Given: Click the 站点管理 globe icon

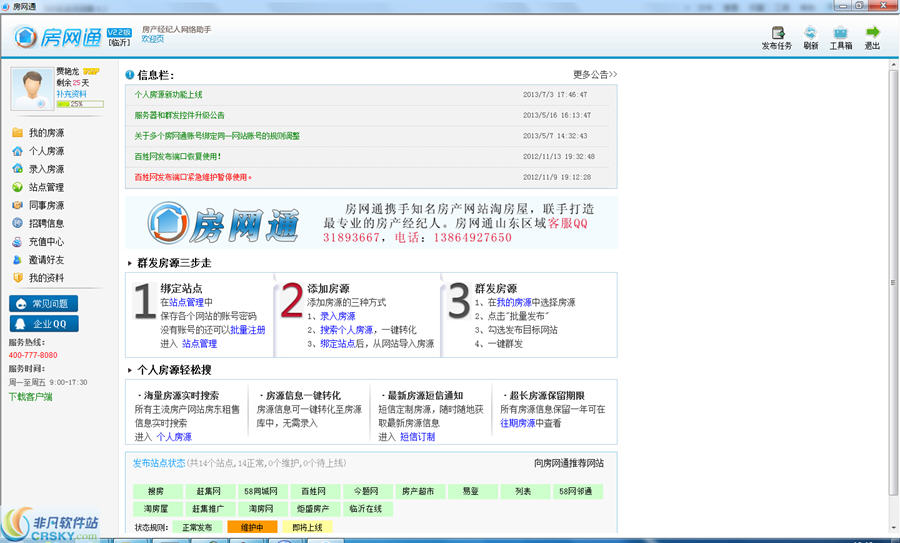Looking at the screenshot, I should coord(17,187).
